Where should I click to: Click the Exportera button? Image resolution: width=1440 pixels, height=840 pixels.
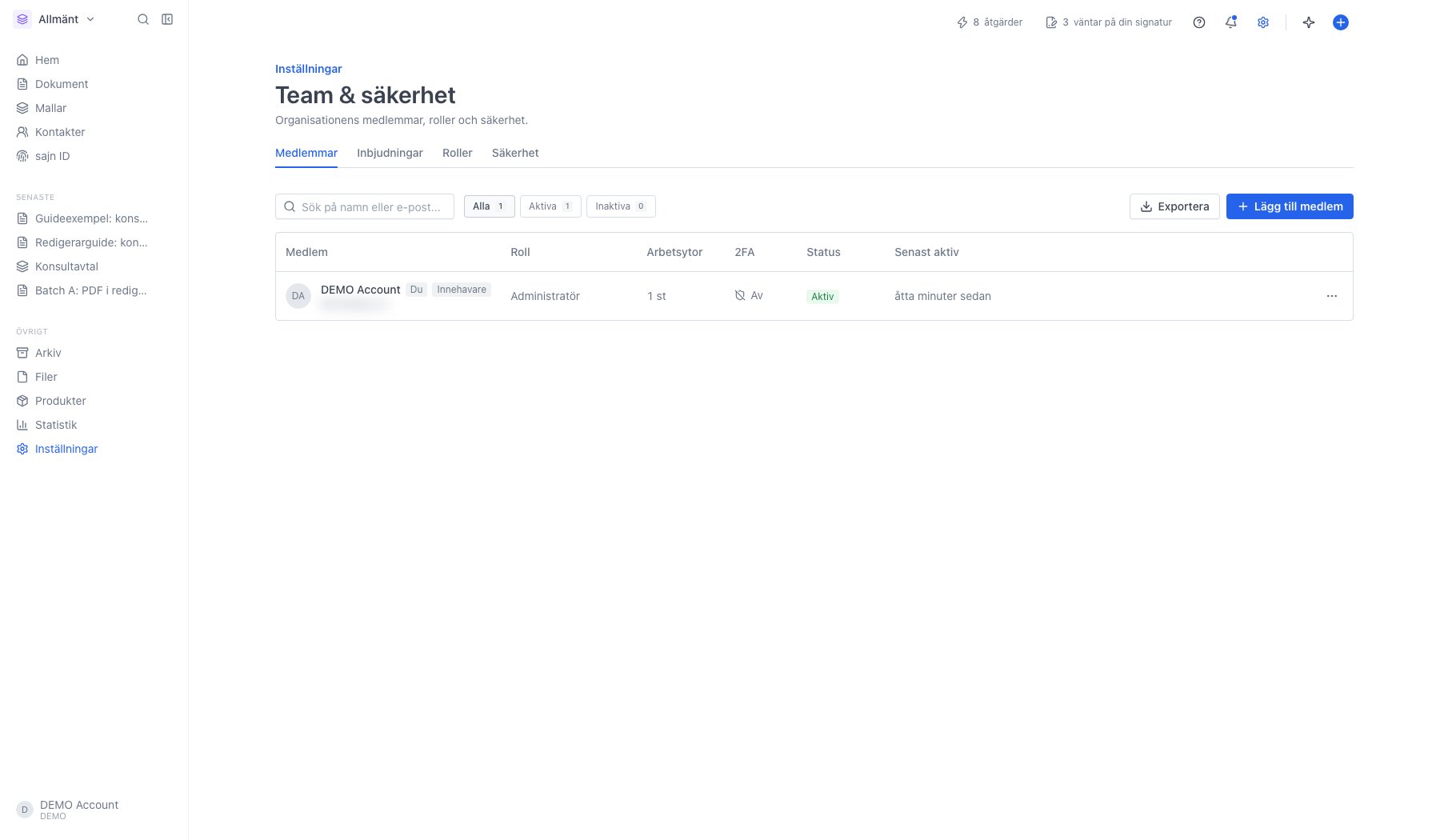coord(1174,206)
